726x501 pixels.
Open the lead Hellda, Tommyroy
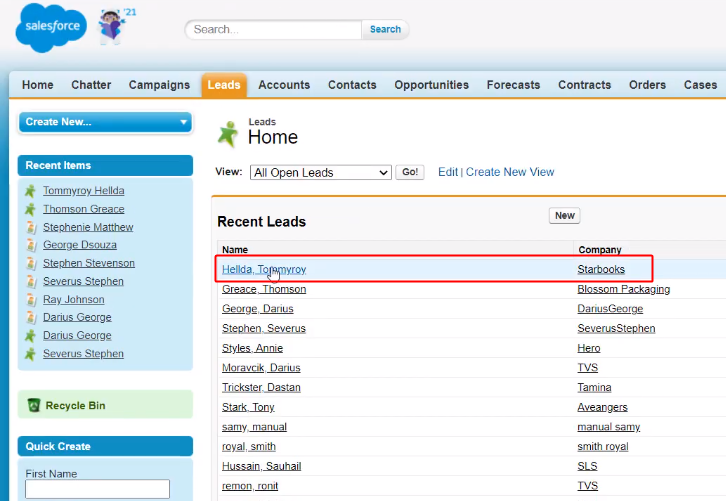tap(264, 269)
